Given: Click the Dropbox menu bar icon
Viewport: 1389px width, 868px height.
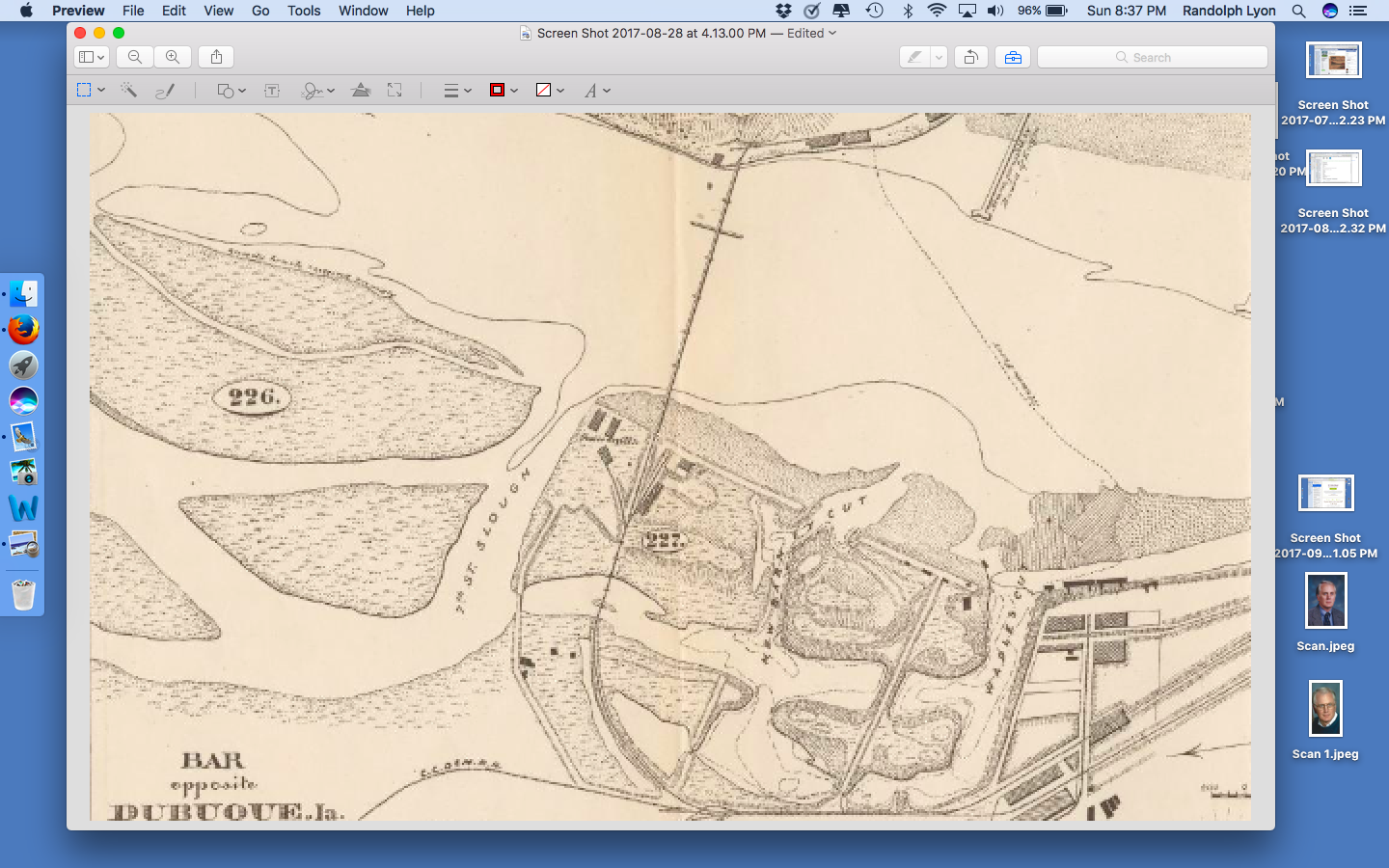Looking at the screenshot, I should click(x=783, y=11).
